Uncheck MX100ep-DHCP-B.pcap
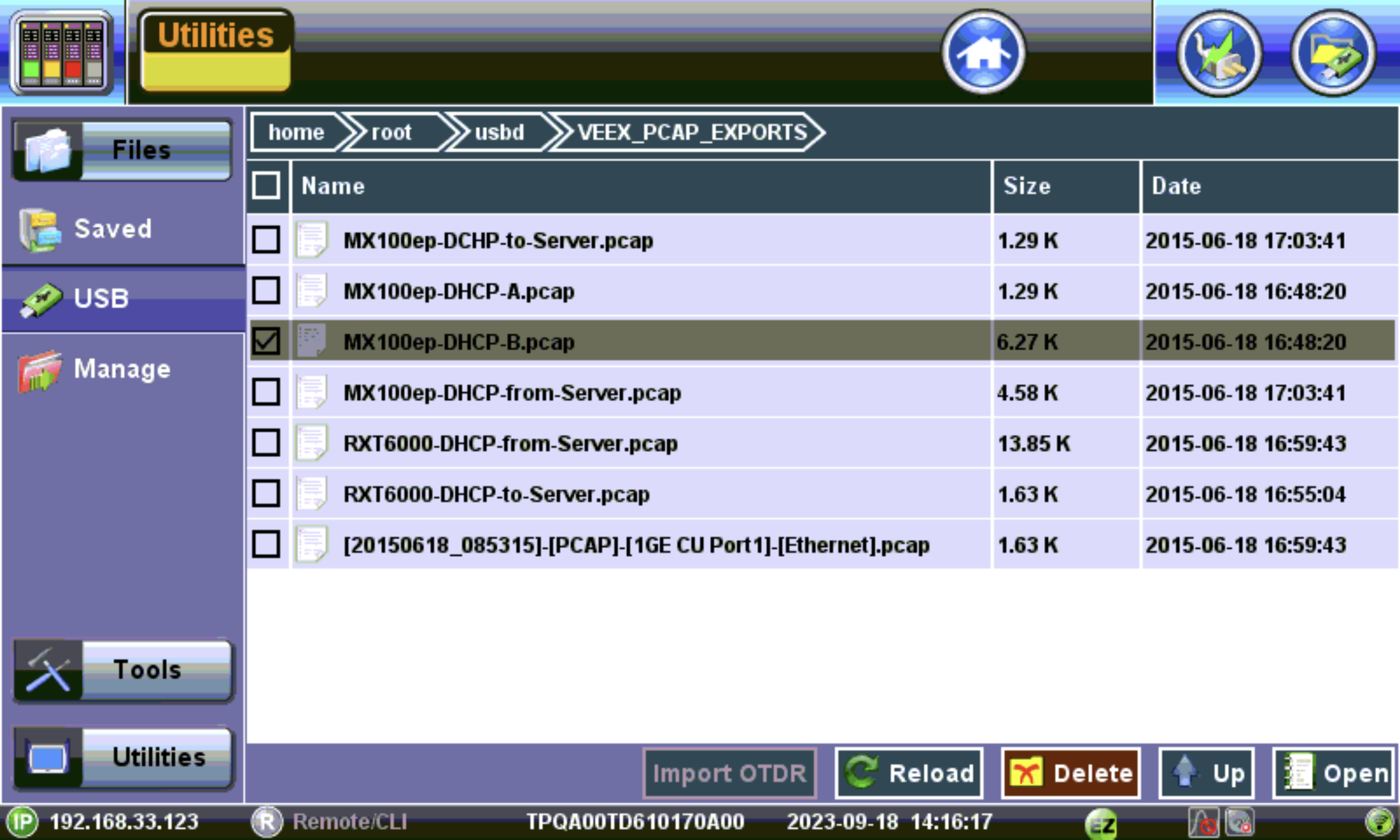This screenshot has height=840, width=1400. point(266,342)
